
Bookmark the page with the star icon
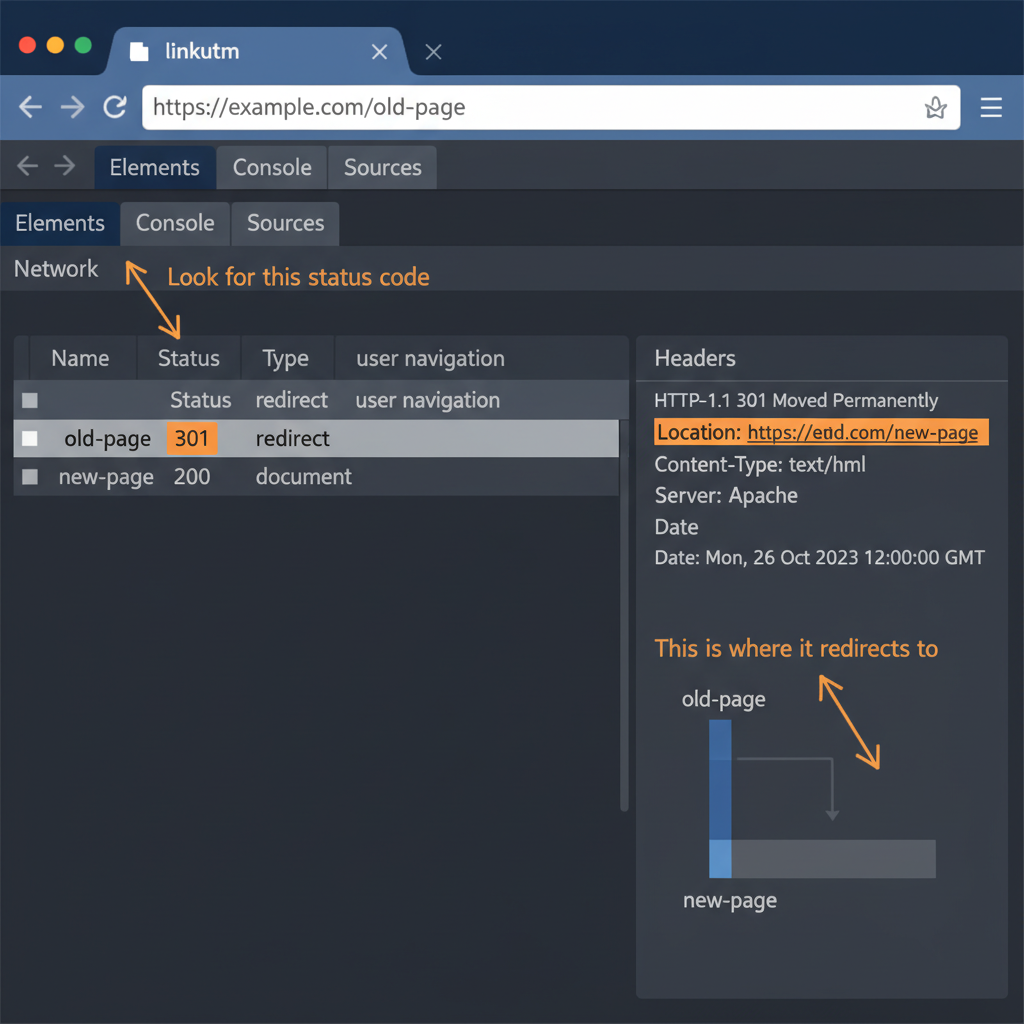[935, 107]
